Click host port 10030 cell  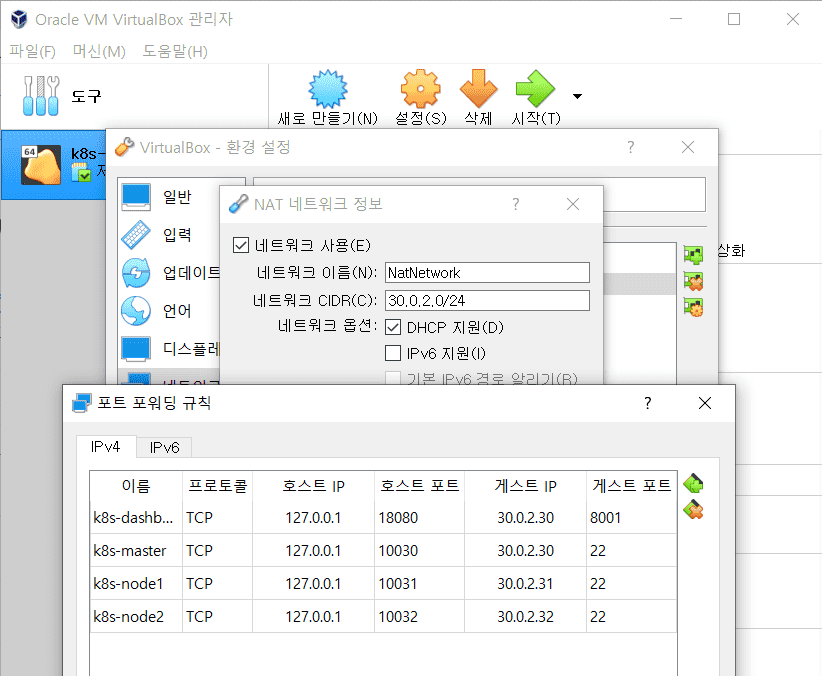click(419, 551)
